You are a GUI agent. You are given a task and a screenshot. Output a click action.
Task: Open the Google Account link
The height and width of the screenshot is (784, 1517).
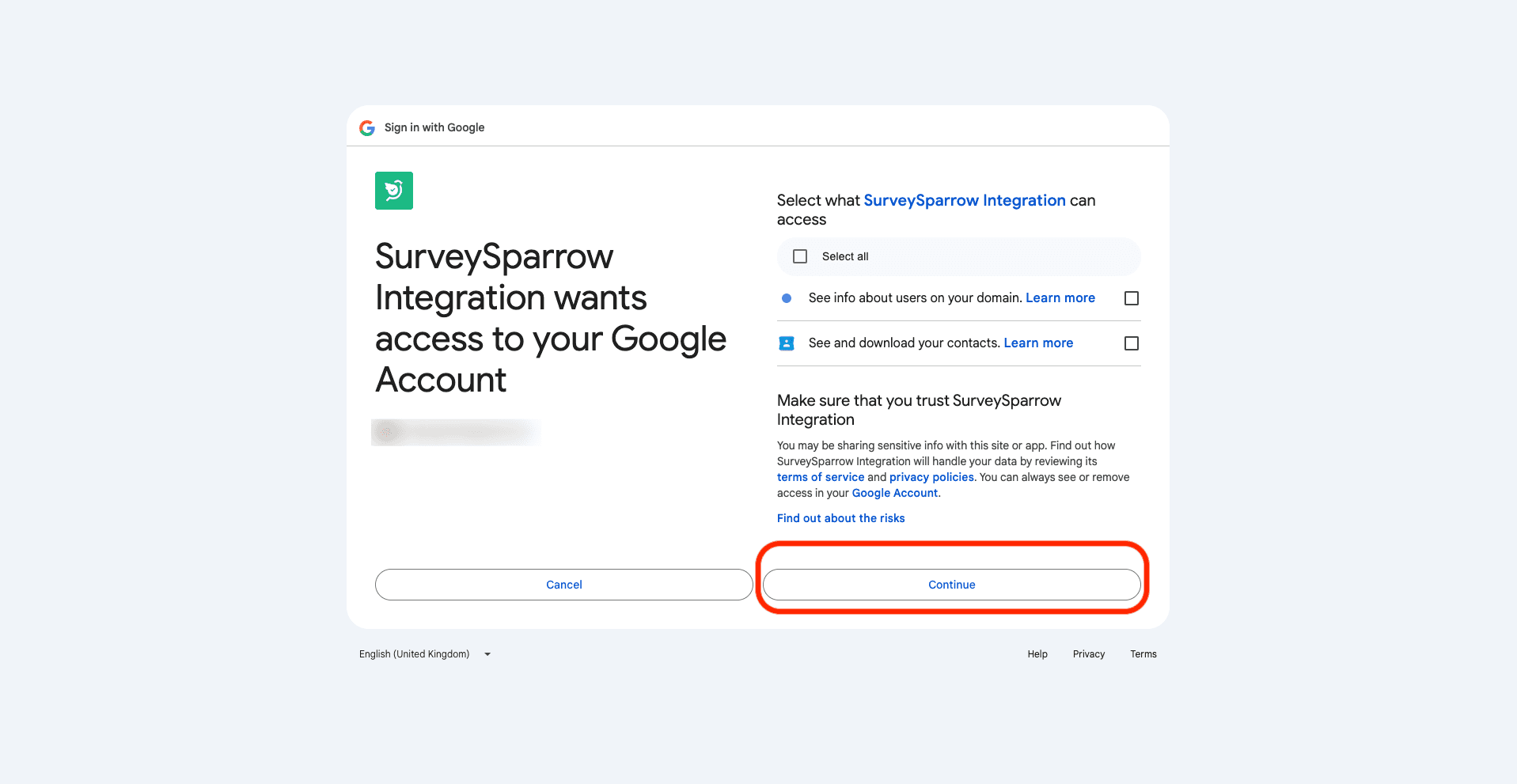(894, 493)
